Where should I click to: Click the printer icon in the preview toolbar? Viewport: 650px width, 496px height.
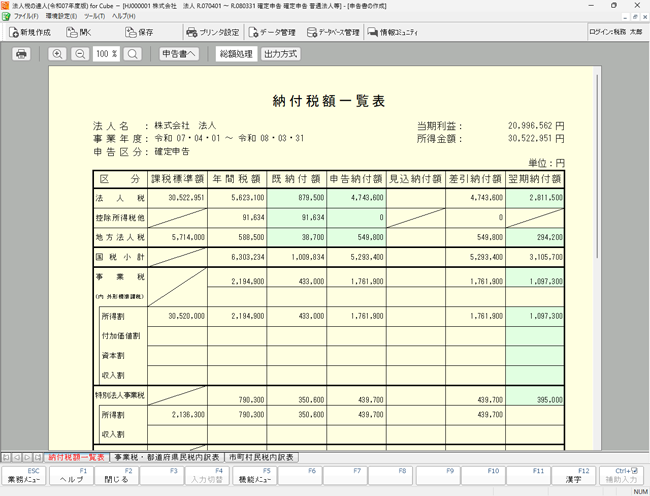pyautogui.click(x=21, y=53)
